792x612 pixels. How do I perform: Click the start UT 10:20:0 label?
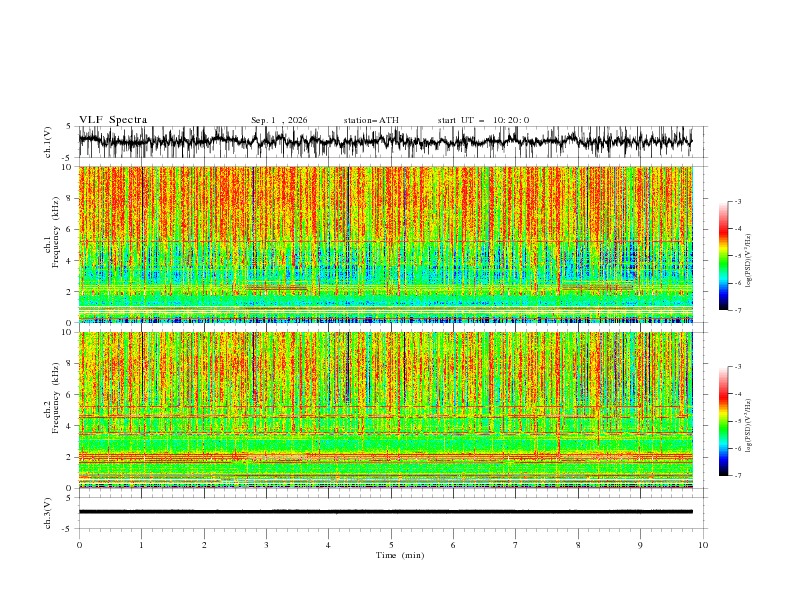[x=483, y=120]
